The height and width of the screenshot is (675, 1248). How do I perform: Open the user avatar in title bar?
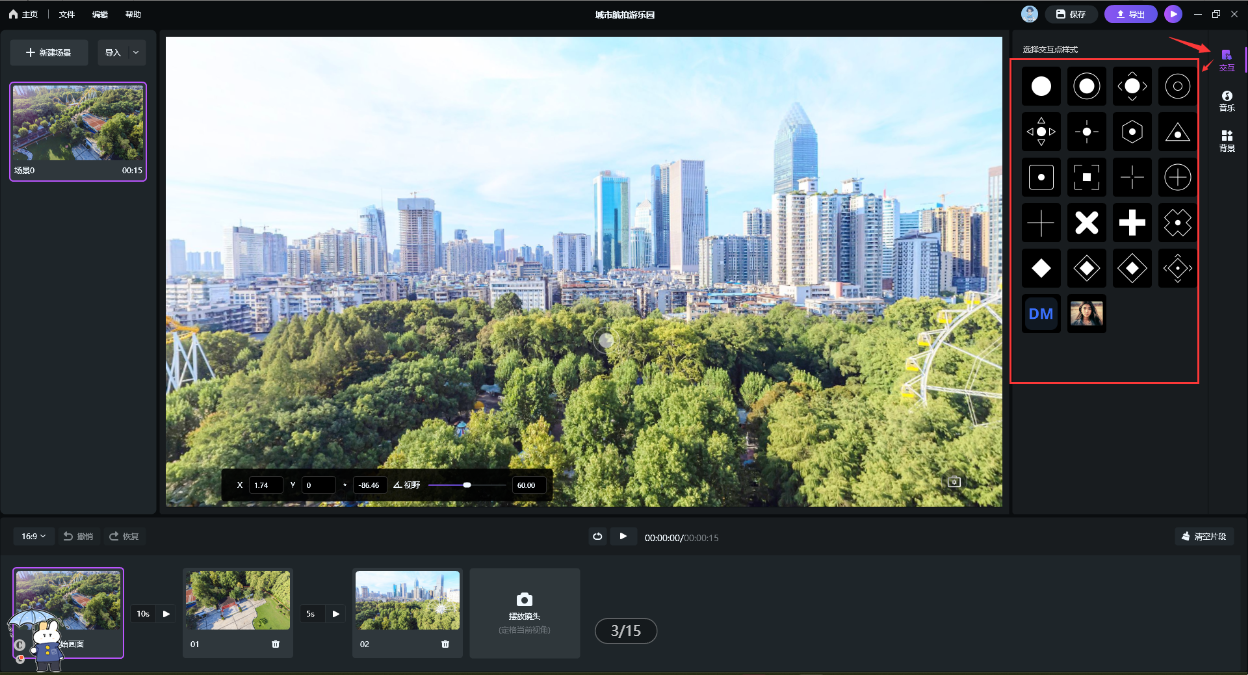tap(1029, 14)
